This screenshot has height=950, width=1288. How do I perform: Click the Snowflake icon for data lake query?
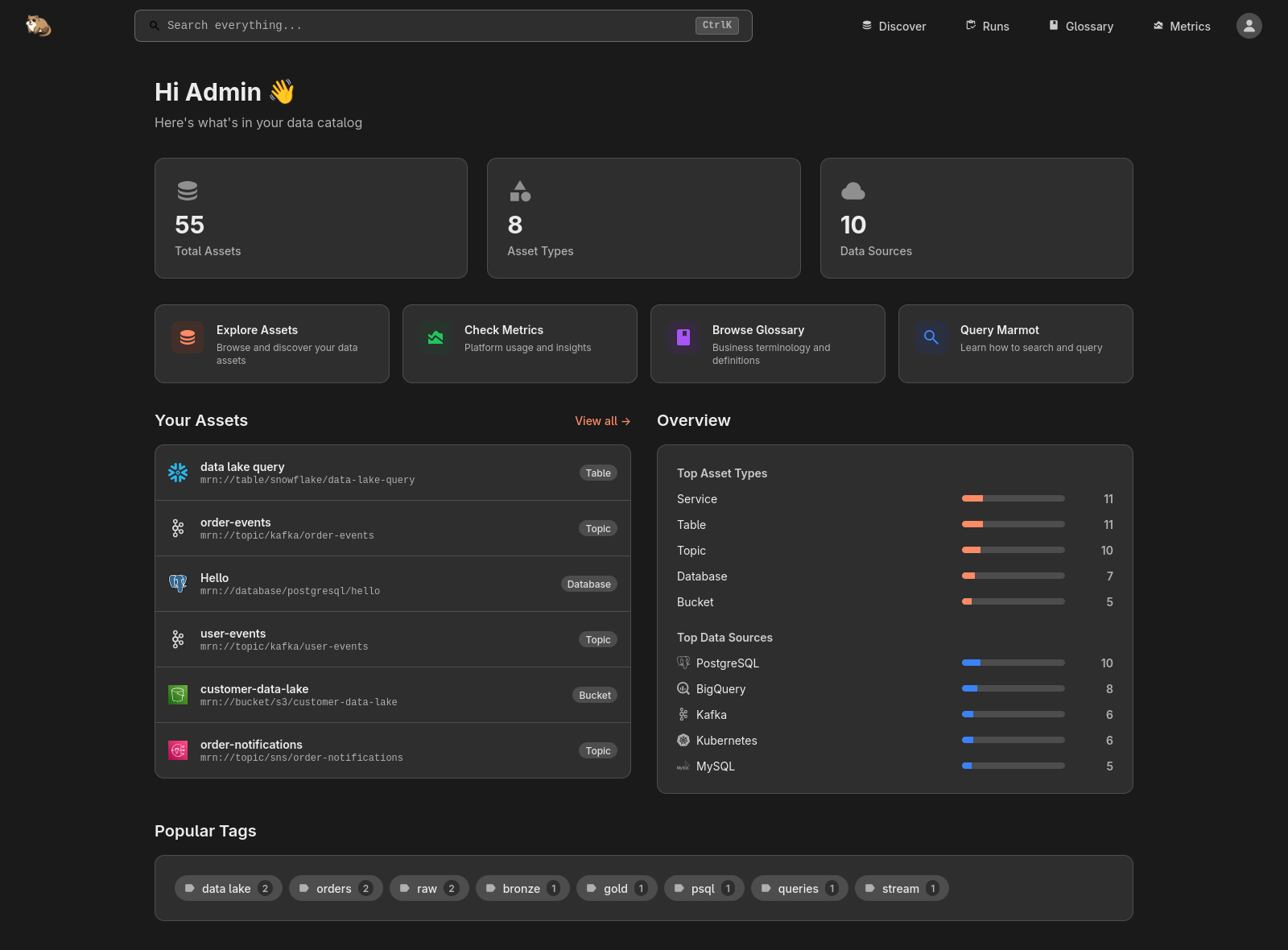178,473
